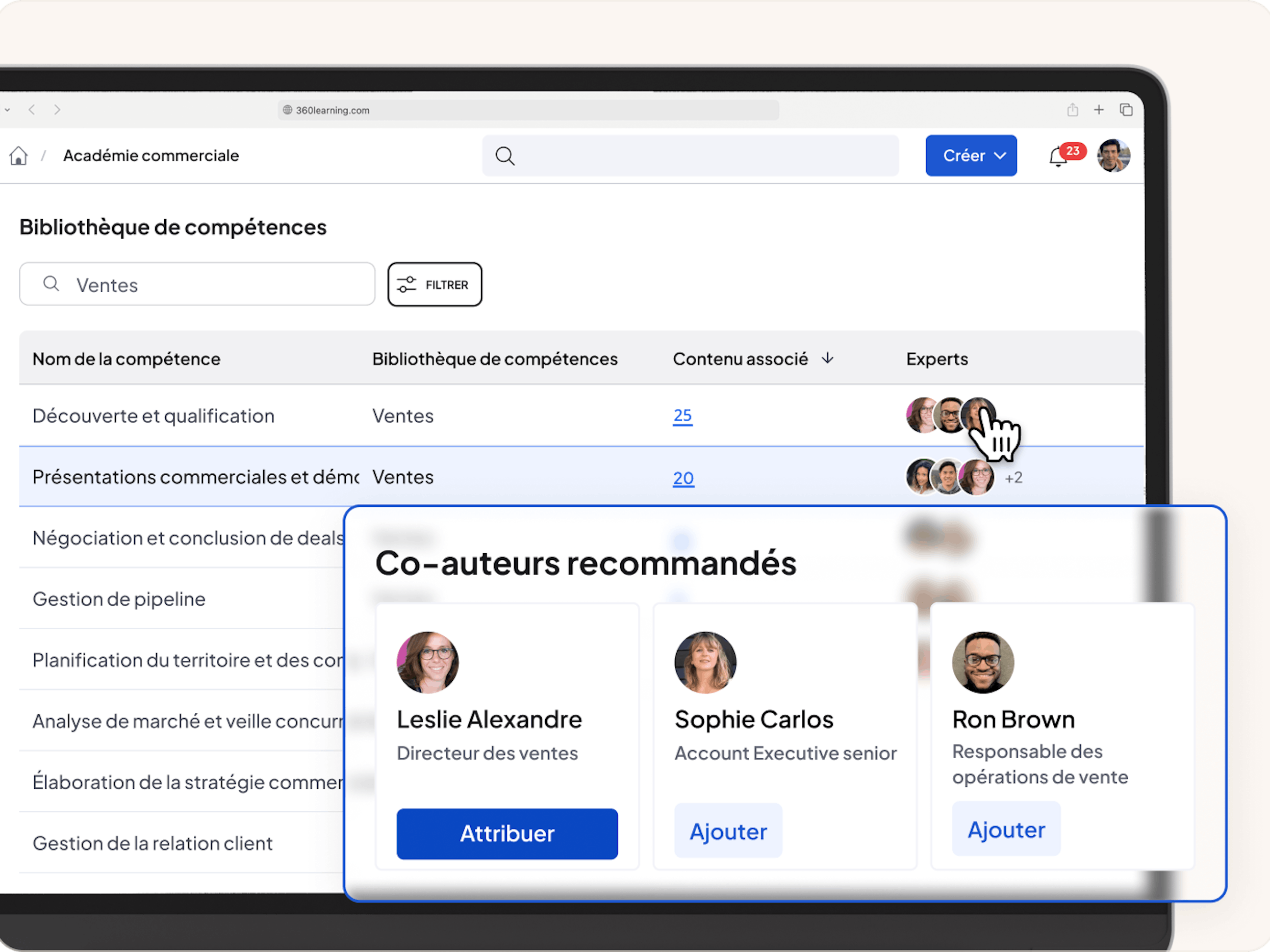This screenshot has height=952, width=1270.
Task: Click Ajouter for Ron Brown
Action: coord(1006,829)
